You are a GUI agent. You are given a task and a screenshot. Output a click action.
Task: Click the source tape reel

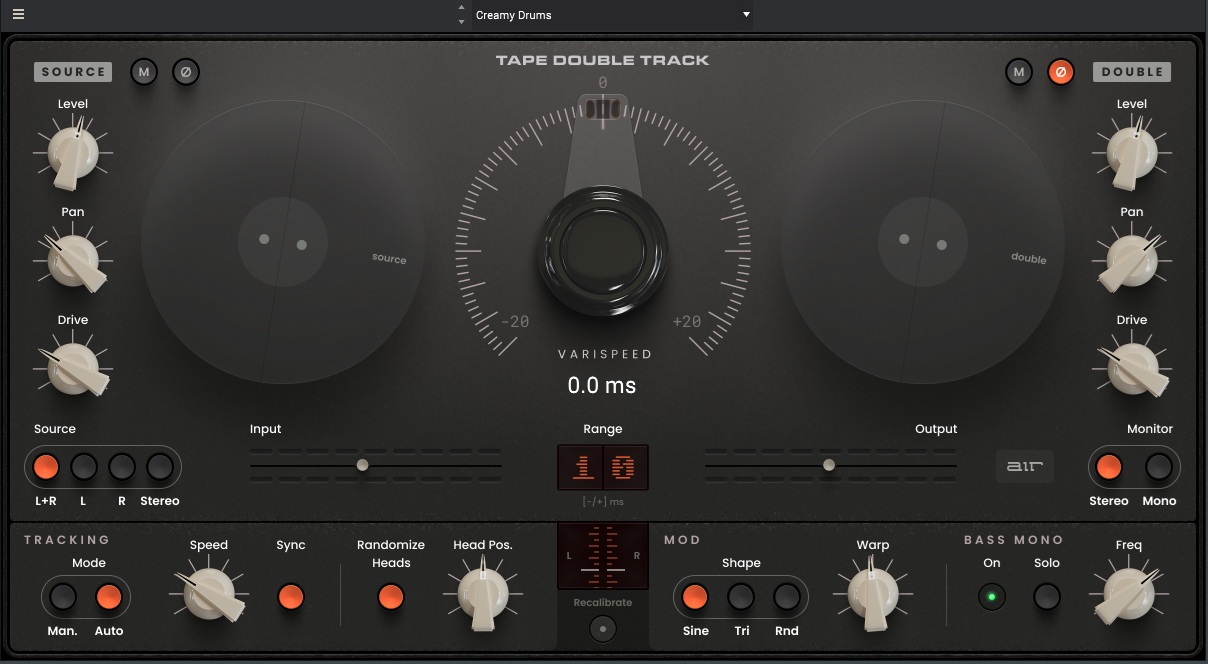pyautogui.click(x=283, y=242)
